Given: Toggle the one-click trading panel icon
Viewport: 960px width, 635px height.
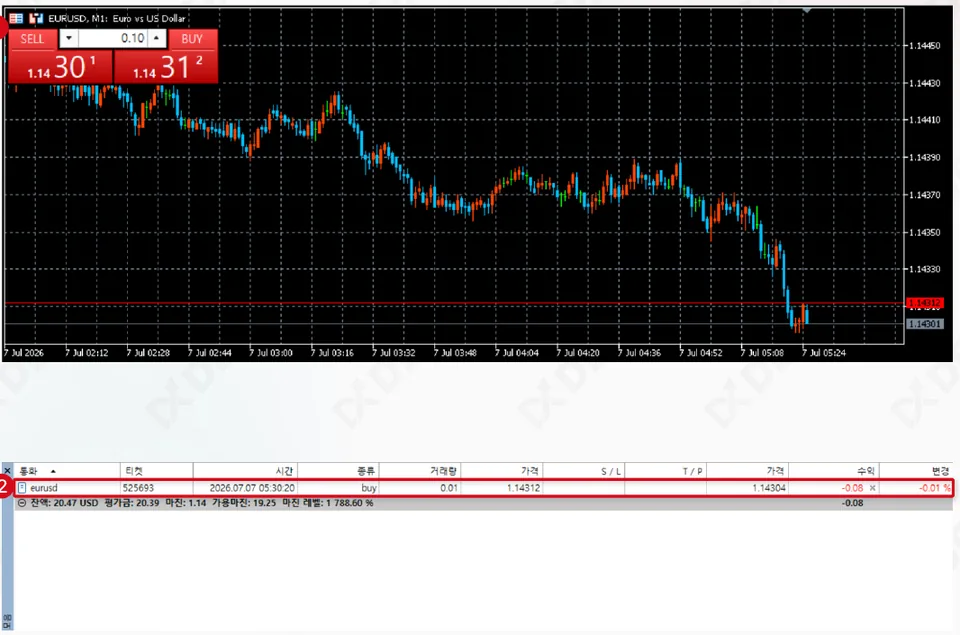Looking at the screenshot, I should pos(16,18).
